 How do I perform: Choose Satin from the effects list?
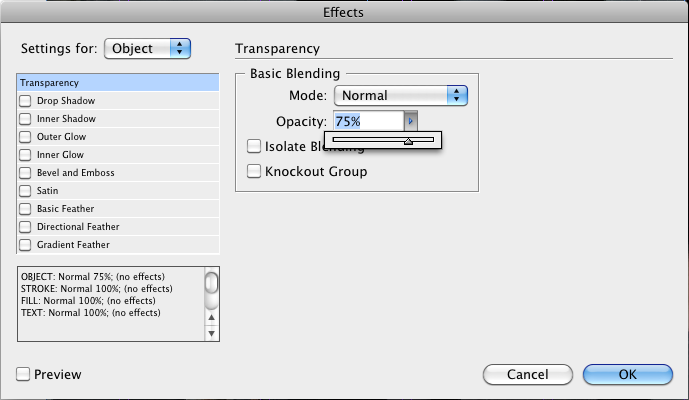[48, 191]
